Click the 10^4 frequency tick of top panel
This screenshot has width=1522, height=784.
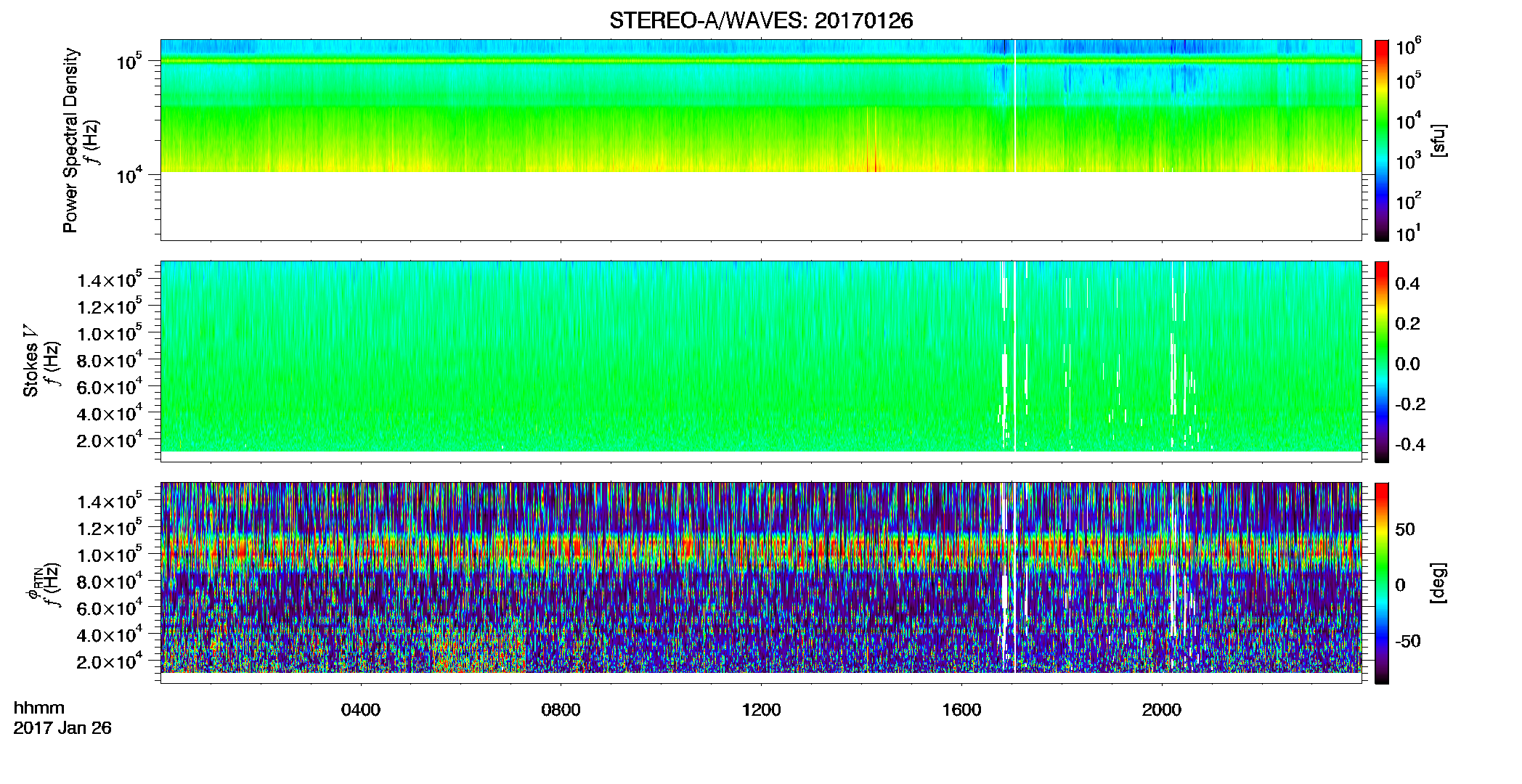(x=129, y=174)
